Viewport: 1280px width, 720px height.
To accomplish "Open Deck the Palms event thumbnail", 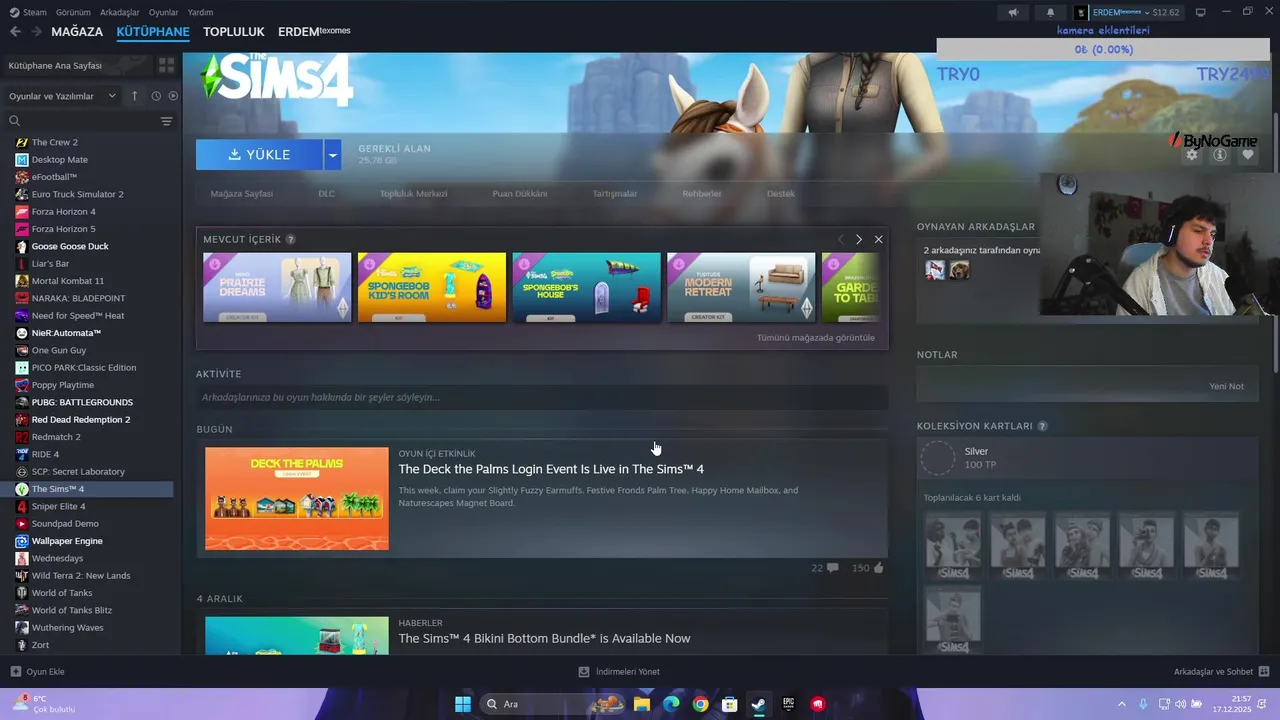I will [x=297, y=498].
